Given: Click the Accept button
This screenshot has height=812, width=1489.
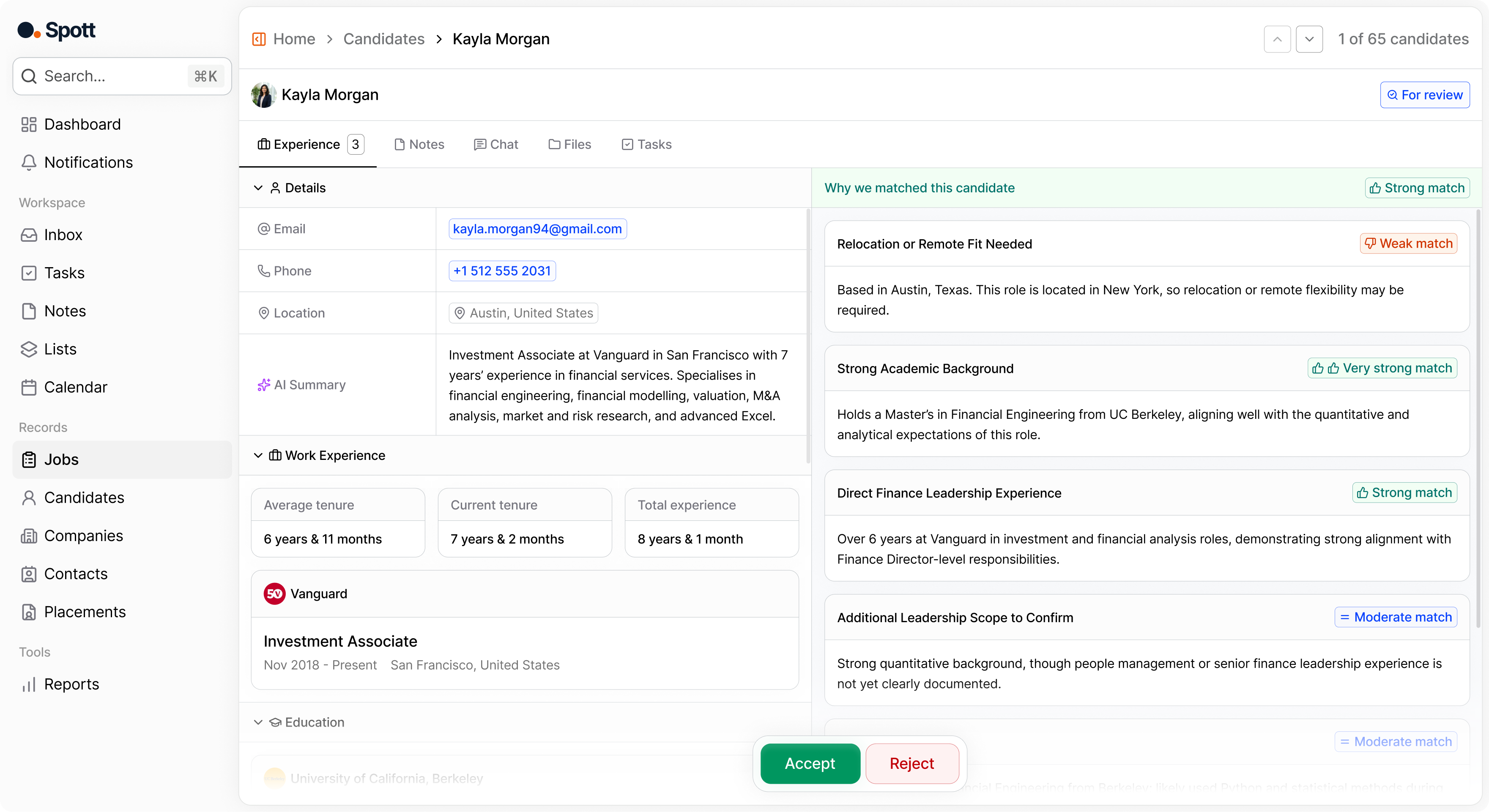Looking at the screenshot, I should click(809, 763).
